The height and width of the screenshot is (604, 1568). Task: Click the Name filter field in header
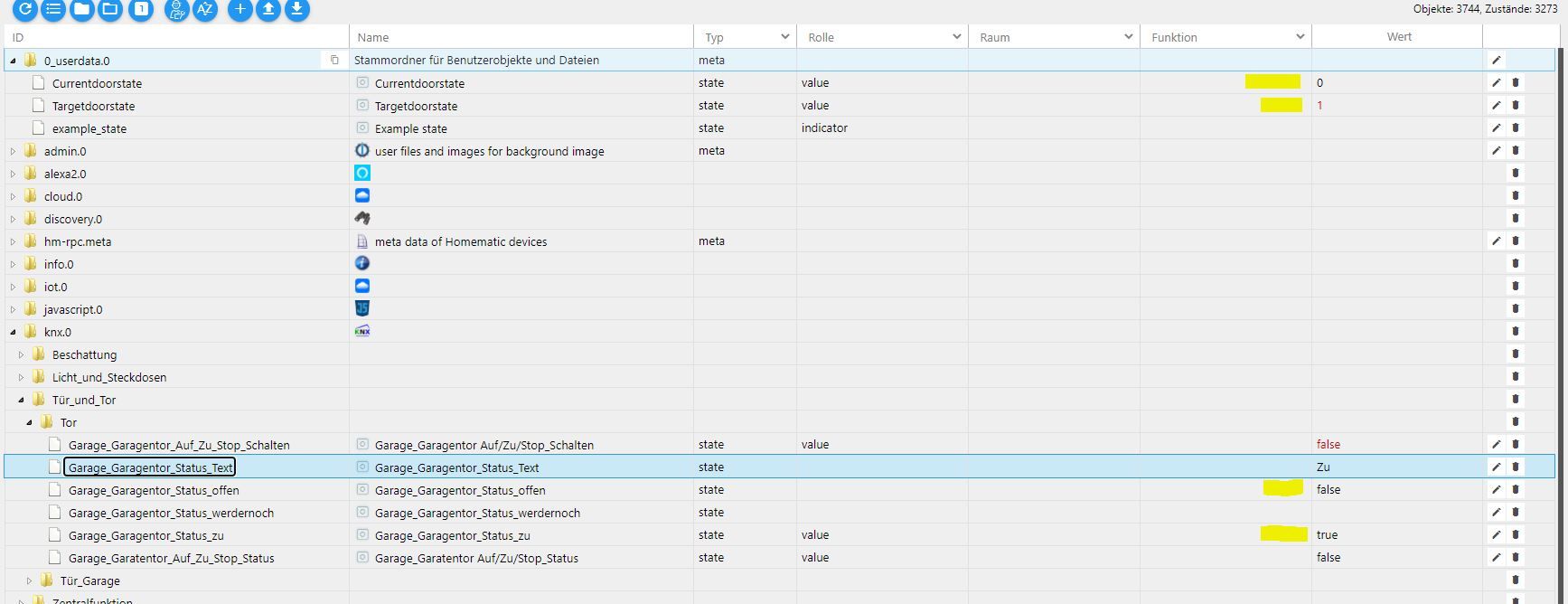pyautogui.click(x=521, y=37)
